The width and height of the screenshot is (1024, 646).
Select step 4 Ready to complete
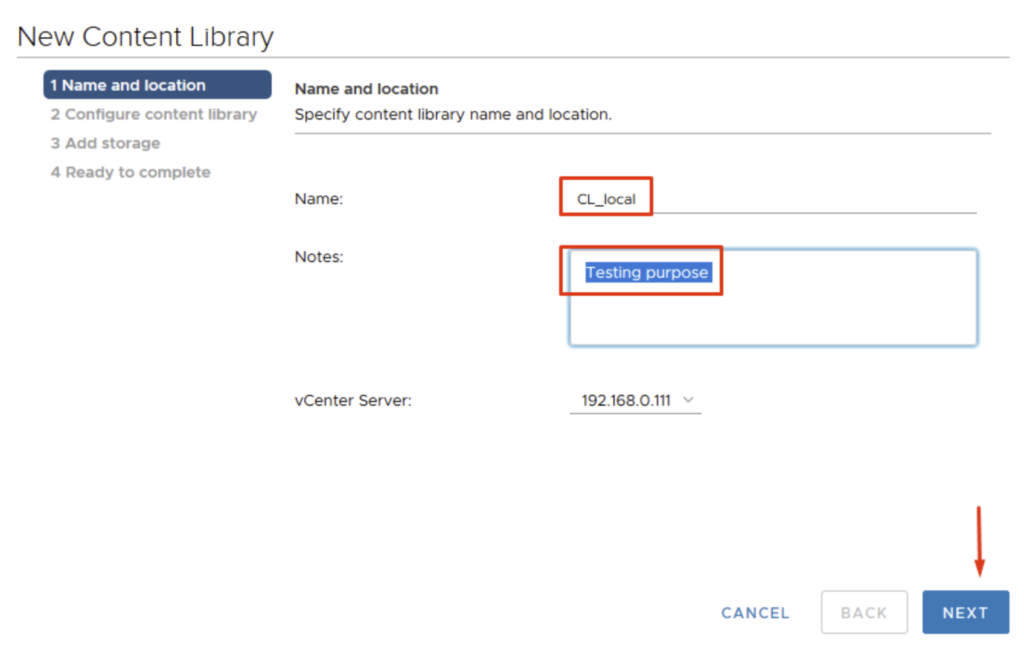pos(131,172)
